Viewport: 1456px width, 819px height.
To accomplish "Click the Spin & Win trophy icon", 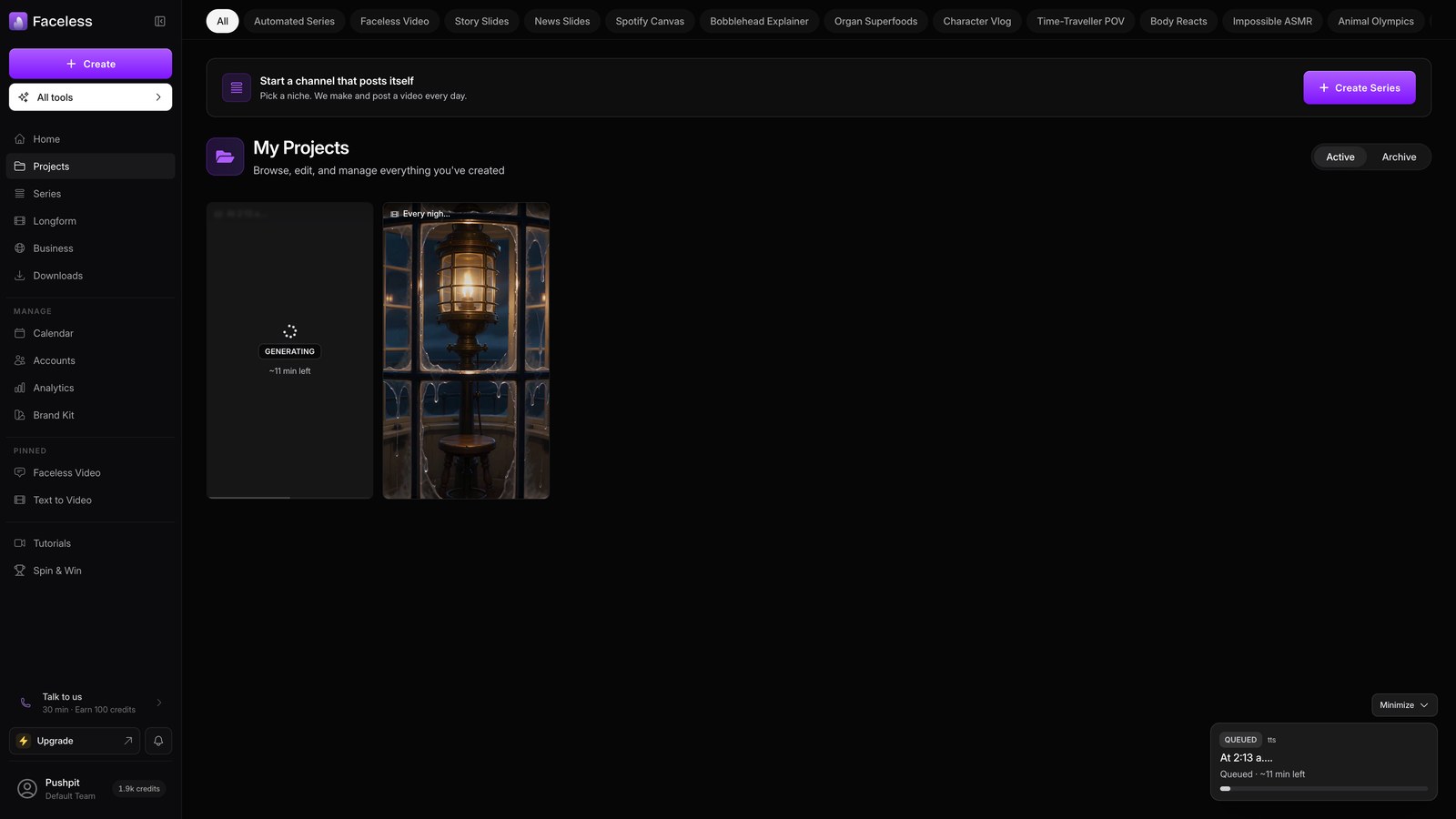I will [20, 571].
